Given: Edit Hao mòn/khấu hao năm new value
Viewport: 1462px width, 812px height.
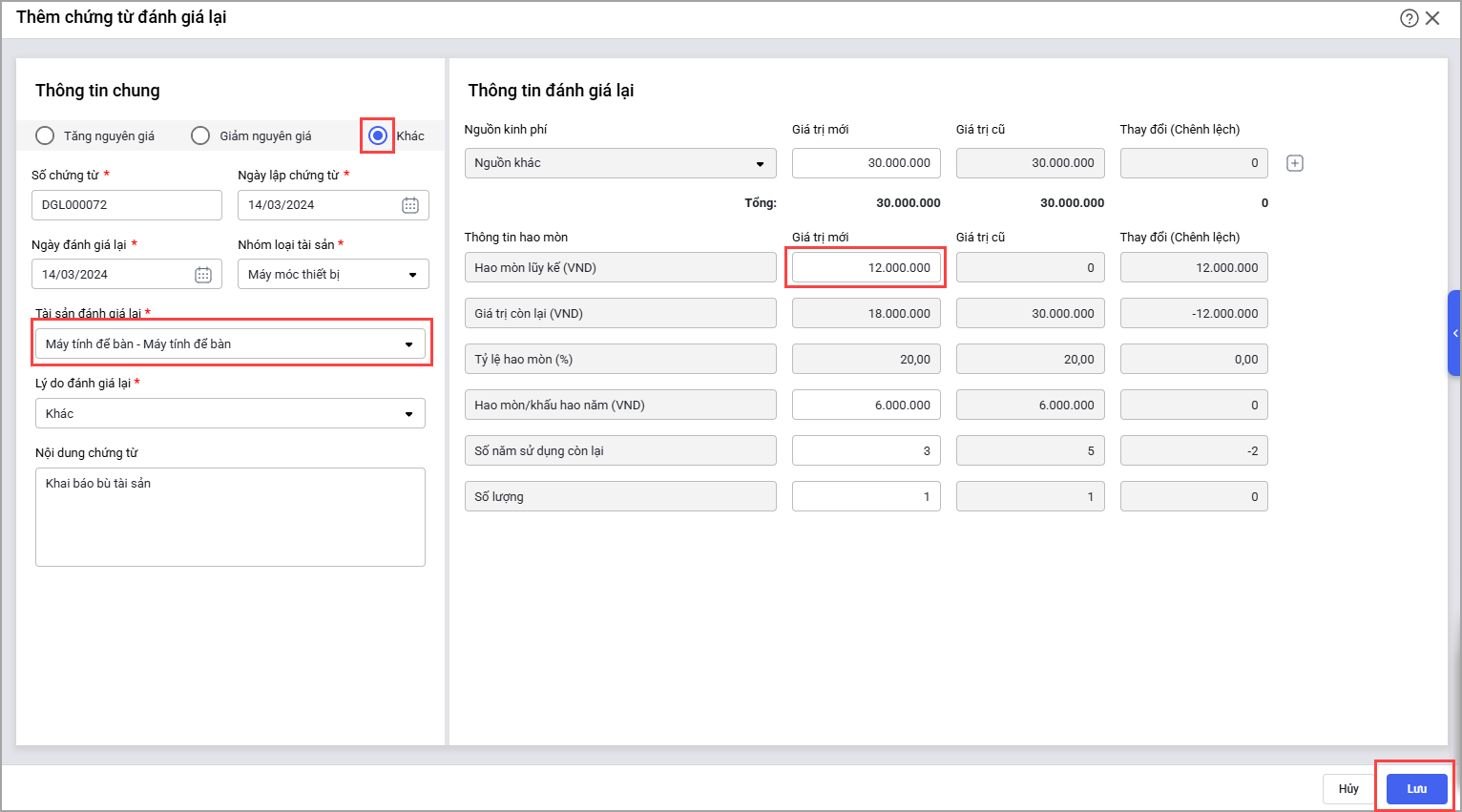Looking at the screenshot, I should click(x=867, y=405).
